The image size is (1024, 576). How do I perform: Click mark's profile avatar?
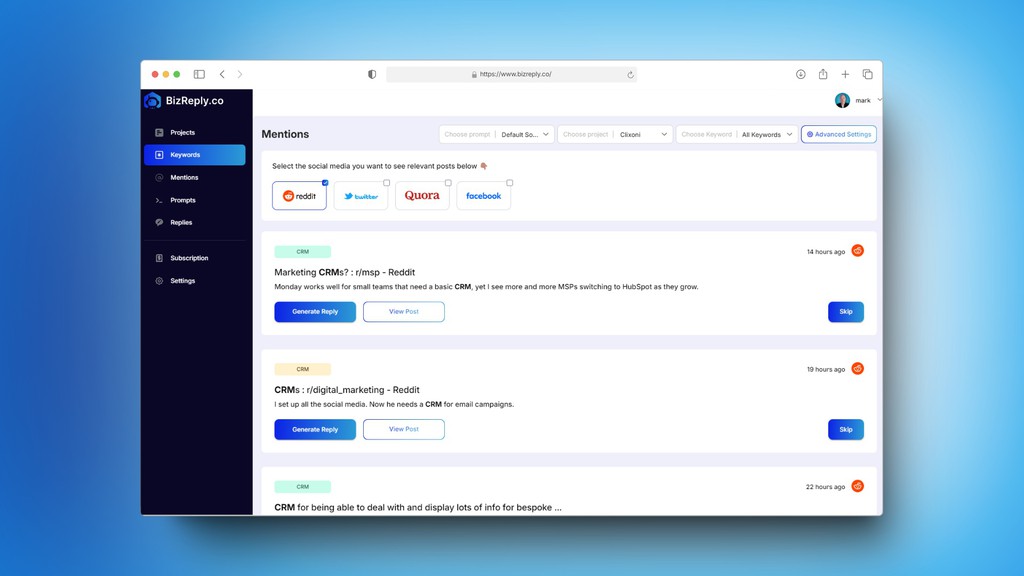(x=842, y=100)
